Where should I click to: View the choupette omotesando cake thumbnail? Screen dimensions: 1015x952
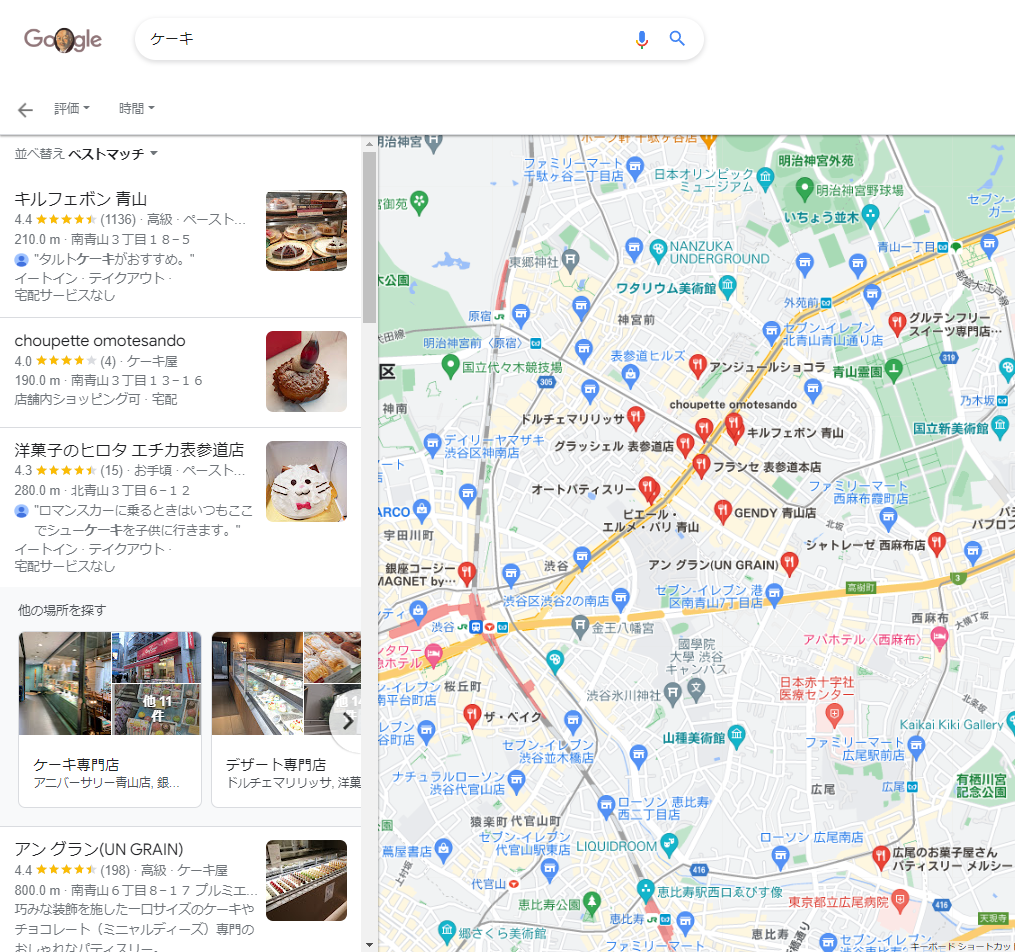306,371
